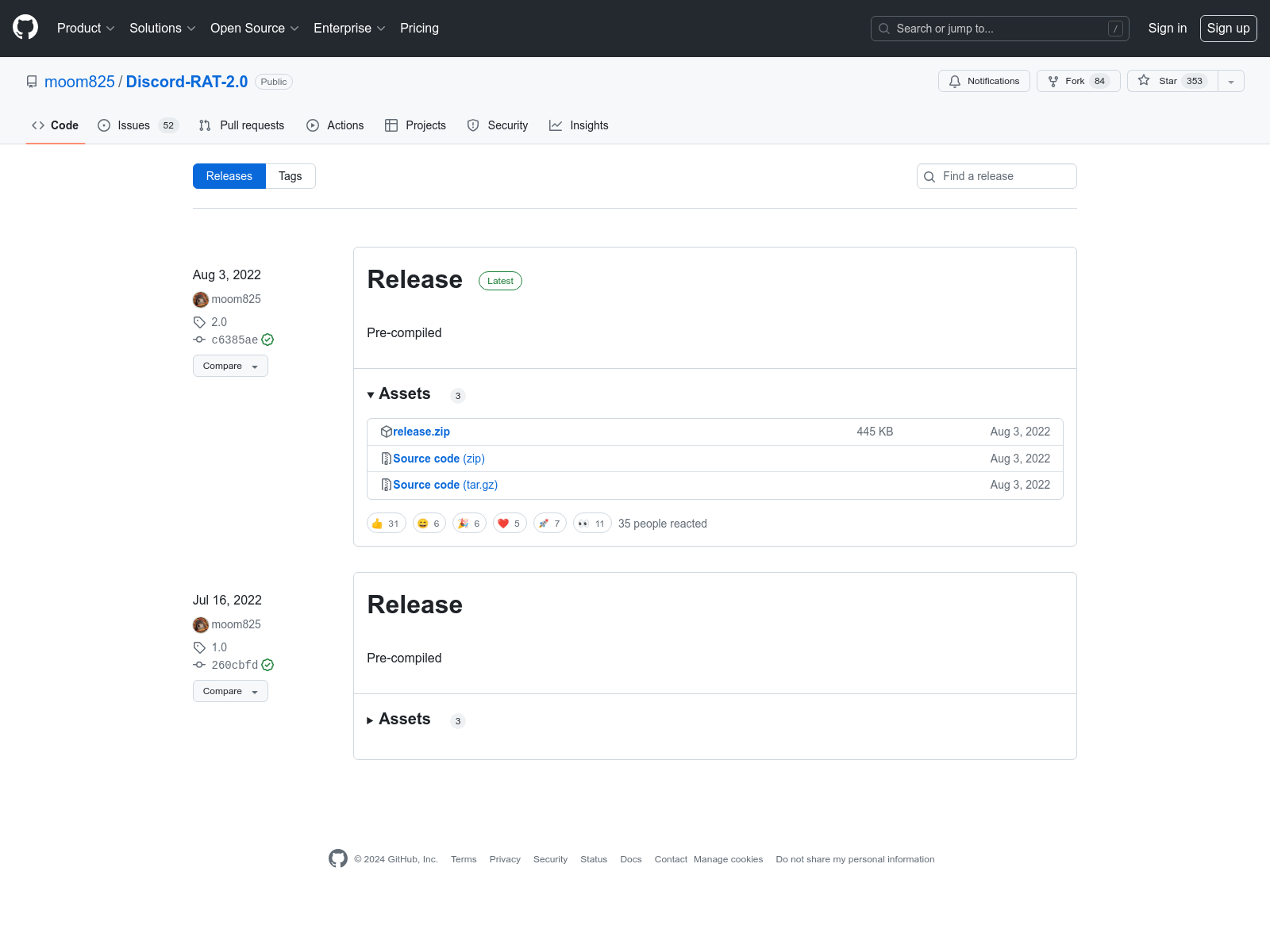Select the Releases toggle button

(229, 176)
